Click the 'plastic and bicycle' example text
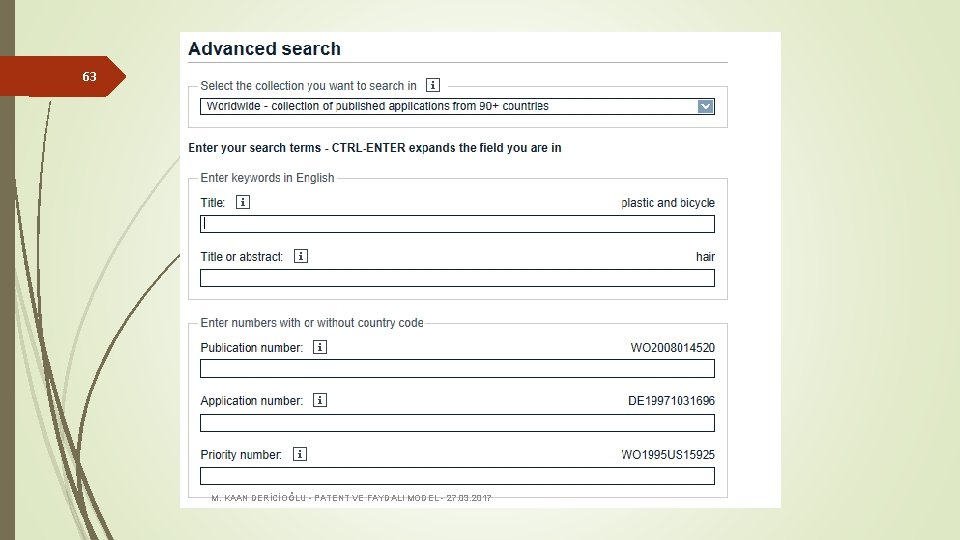960x540 pixels. click(668, 203)
